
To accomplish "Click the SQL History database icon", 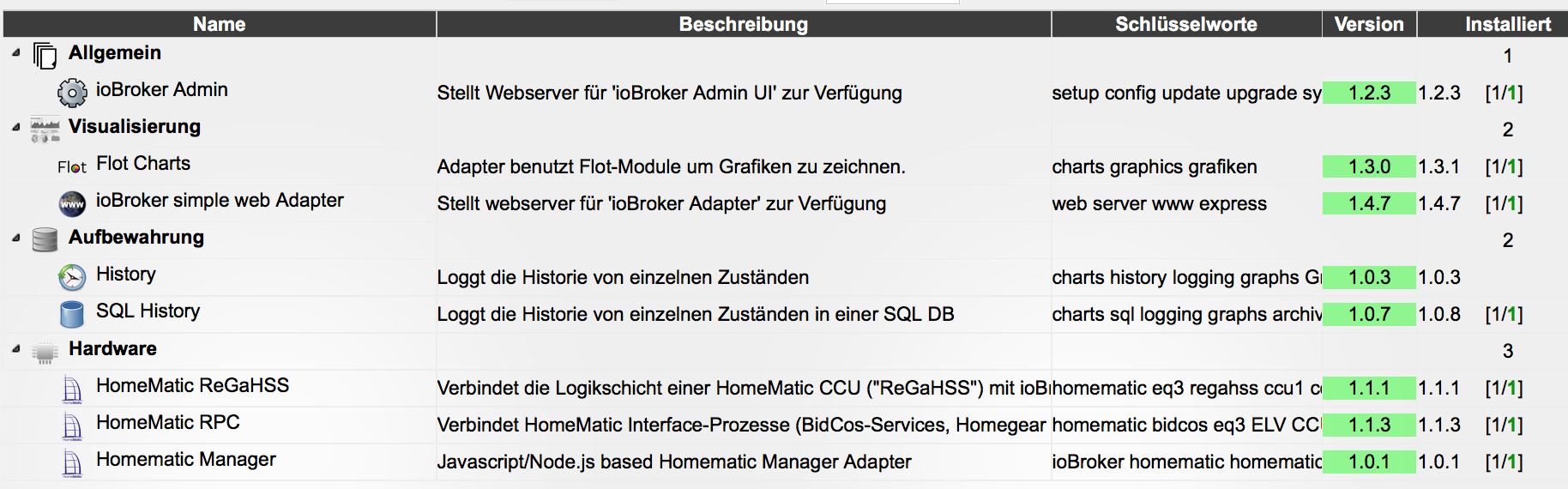I will click(x=72, y=314).
